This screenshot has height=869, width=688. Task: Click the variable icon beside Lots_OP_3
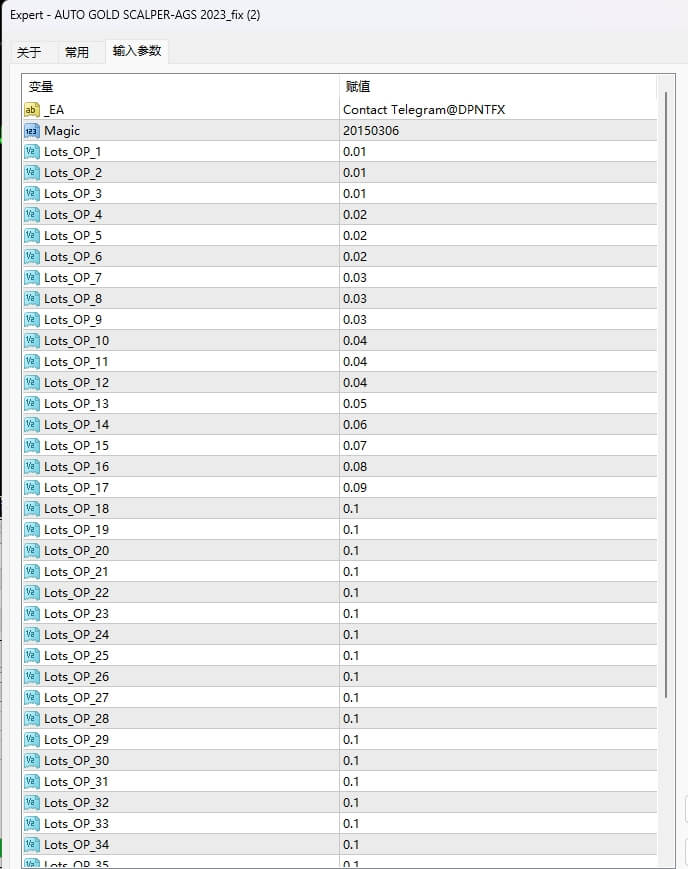pos(32,194)
